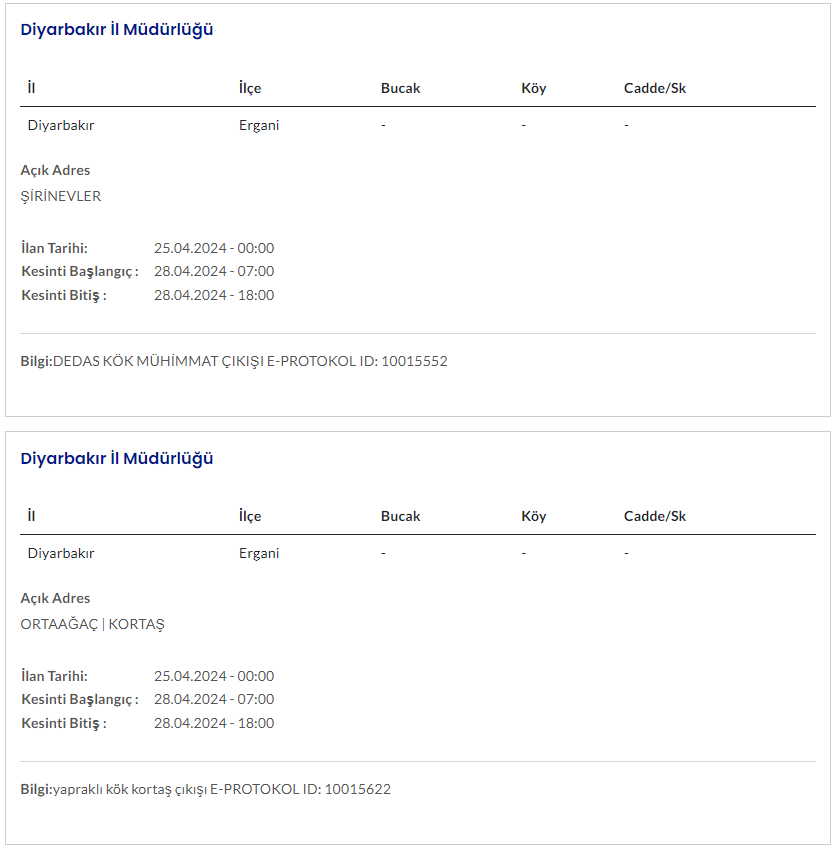The image size is (834, 851).
Task: Click the Diyarbakır table cell in ORTAAĞAÇ card
Action: click(61, 553)
